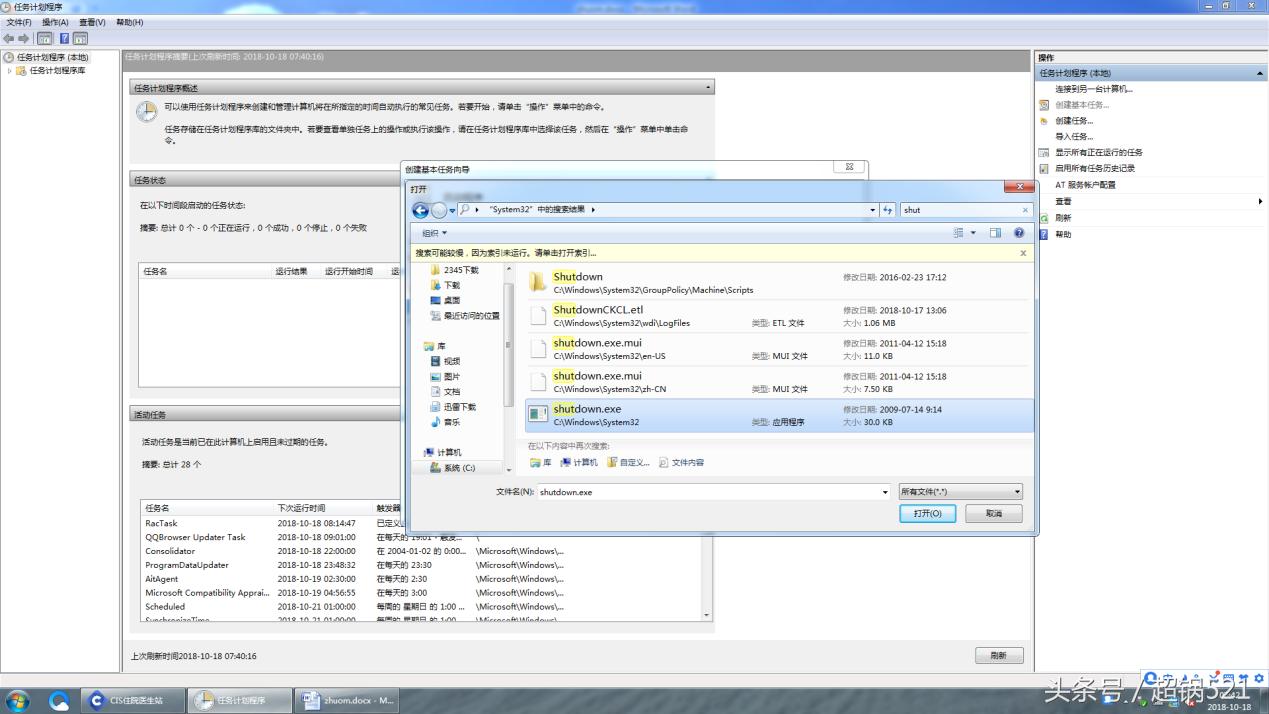Viewport: 1269px width, 714px height.
Task: Click the 取消 button
Action: pos(993,513)
